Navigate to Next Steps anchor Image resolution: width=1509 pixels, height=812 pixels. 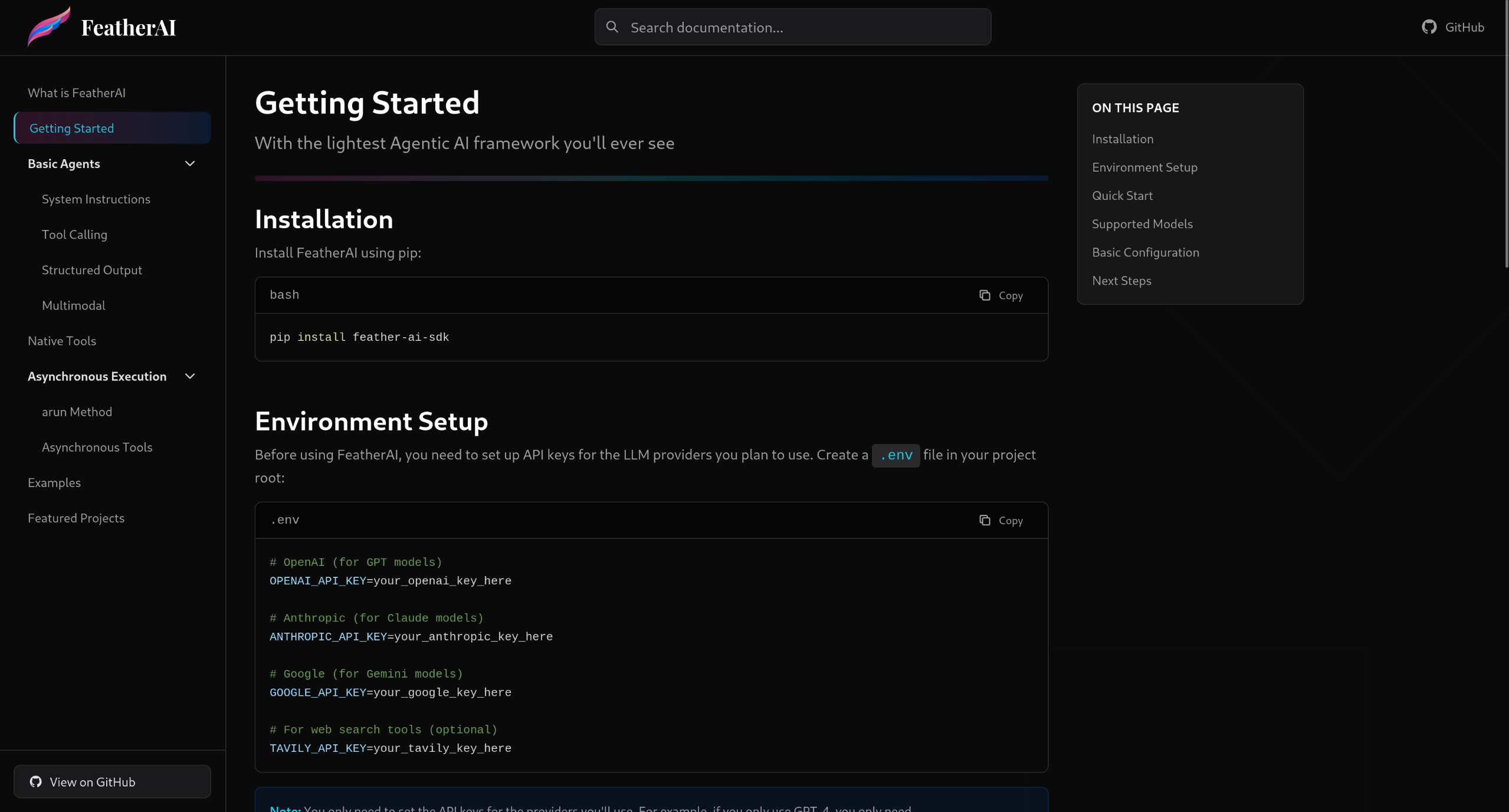(1121, 281)
